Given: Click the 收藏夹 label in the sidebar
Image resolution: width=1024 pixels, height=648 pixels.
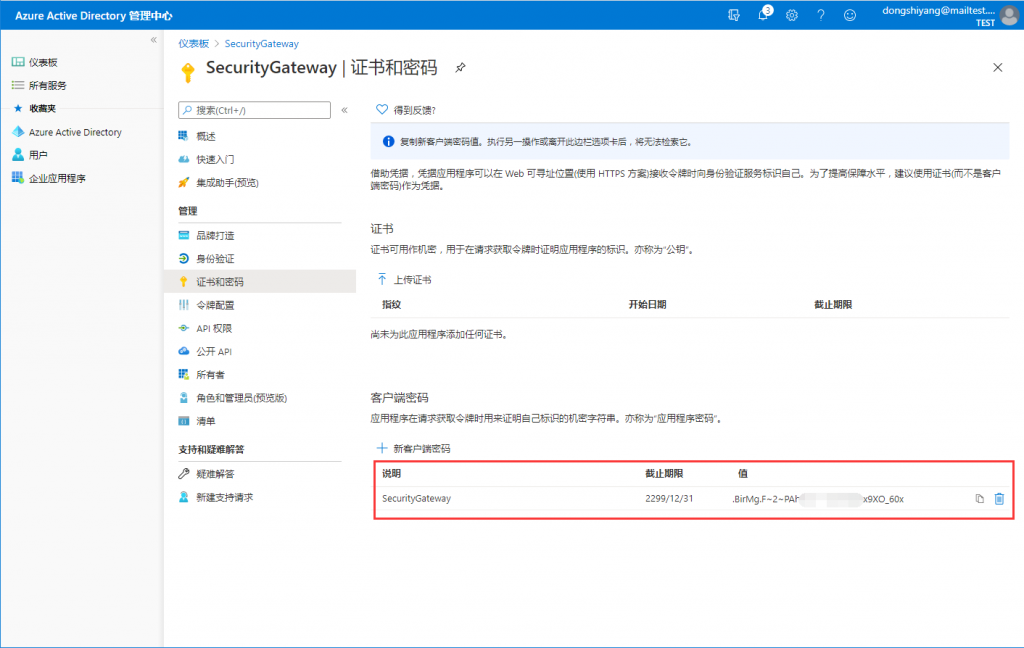Looking at the screenshot, I should pos(42,108).
